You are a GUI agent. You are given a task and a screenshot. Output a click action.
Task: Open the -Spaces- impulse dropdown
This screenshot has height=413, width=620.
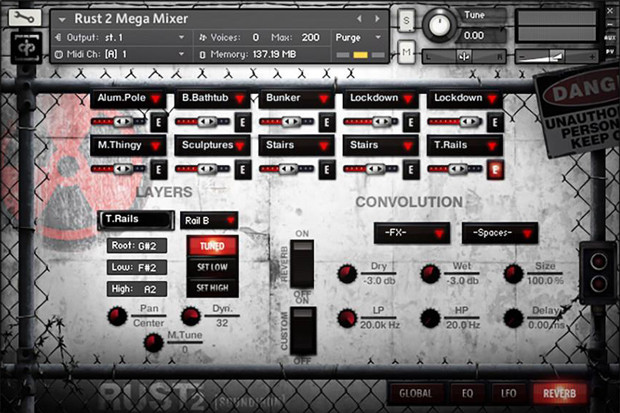[x=500, y=233]
